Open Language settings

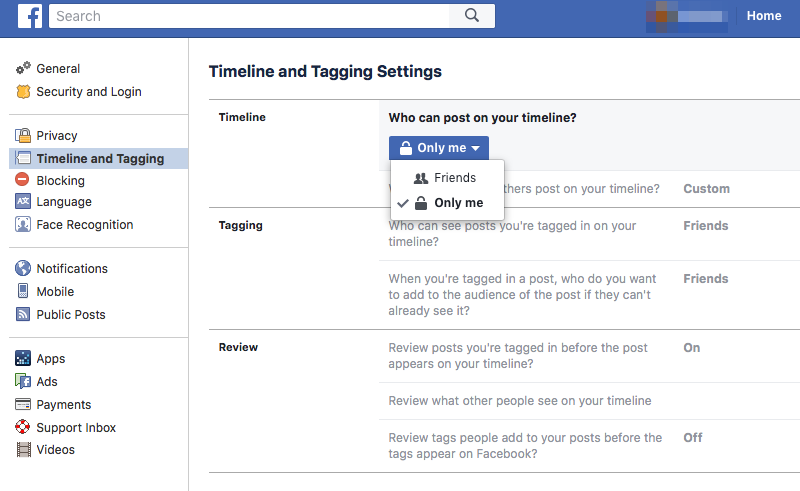pyautogui.click(x=64, y=202)
